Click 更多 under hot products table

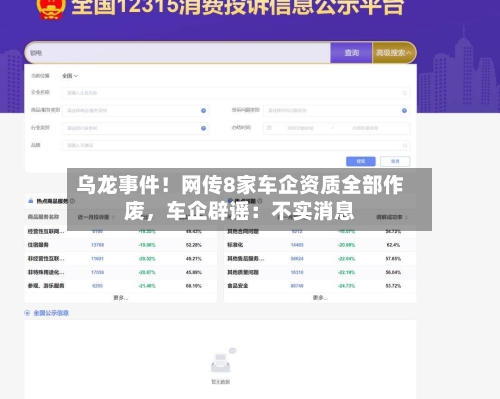tap(120, 298)
